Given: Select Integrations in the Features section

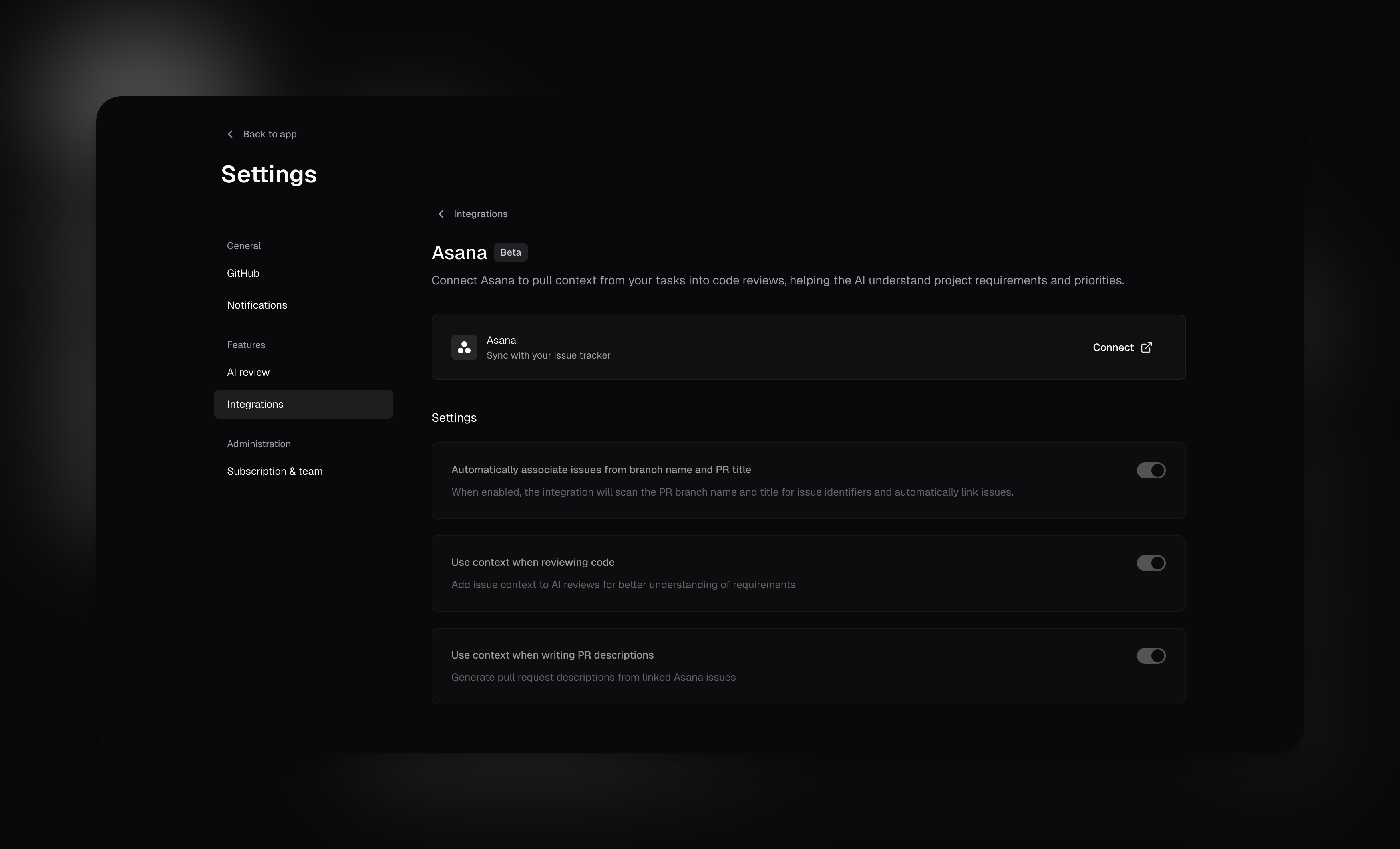Looking at the screenshot, I should (x=255, y=404).
